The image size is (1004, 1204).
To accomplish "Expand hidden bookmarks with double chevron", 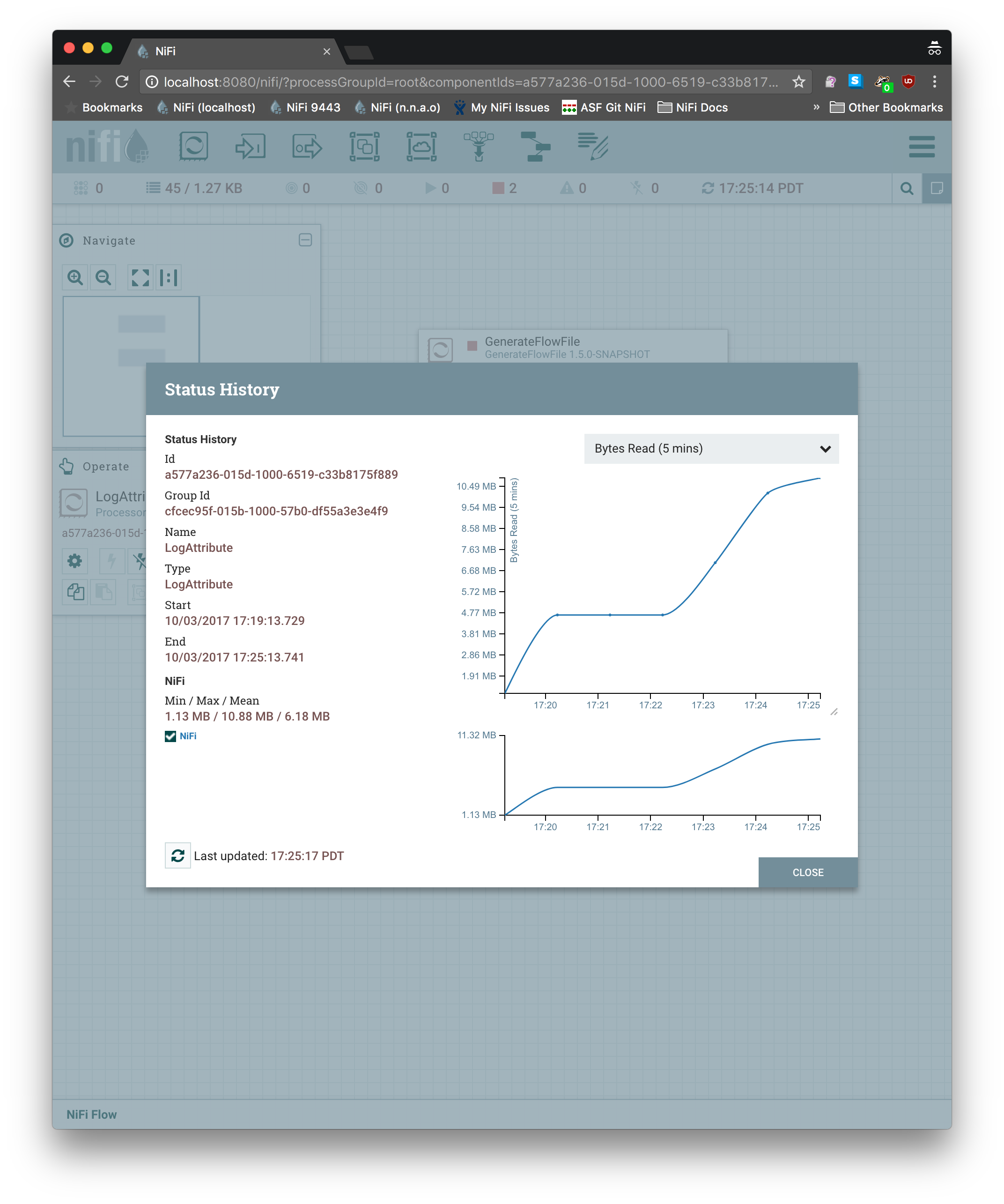I will click(x=816, y=107).
